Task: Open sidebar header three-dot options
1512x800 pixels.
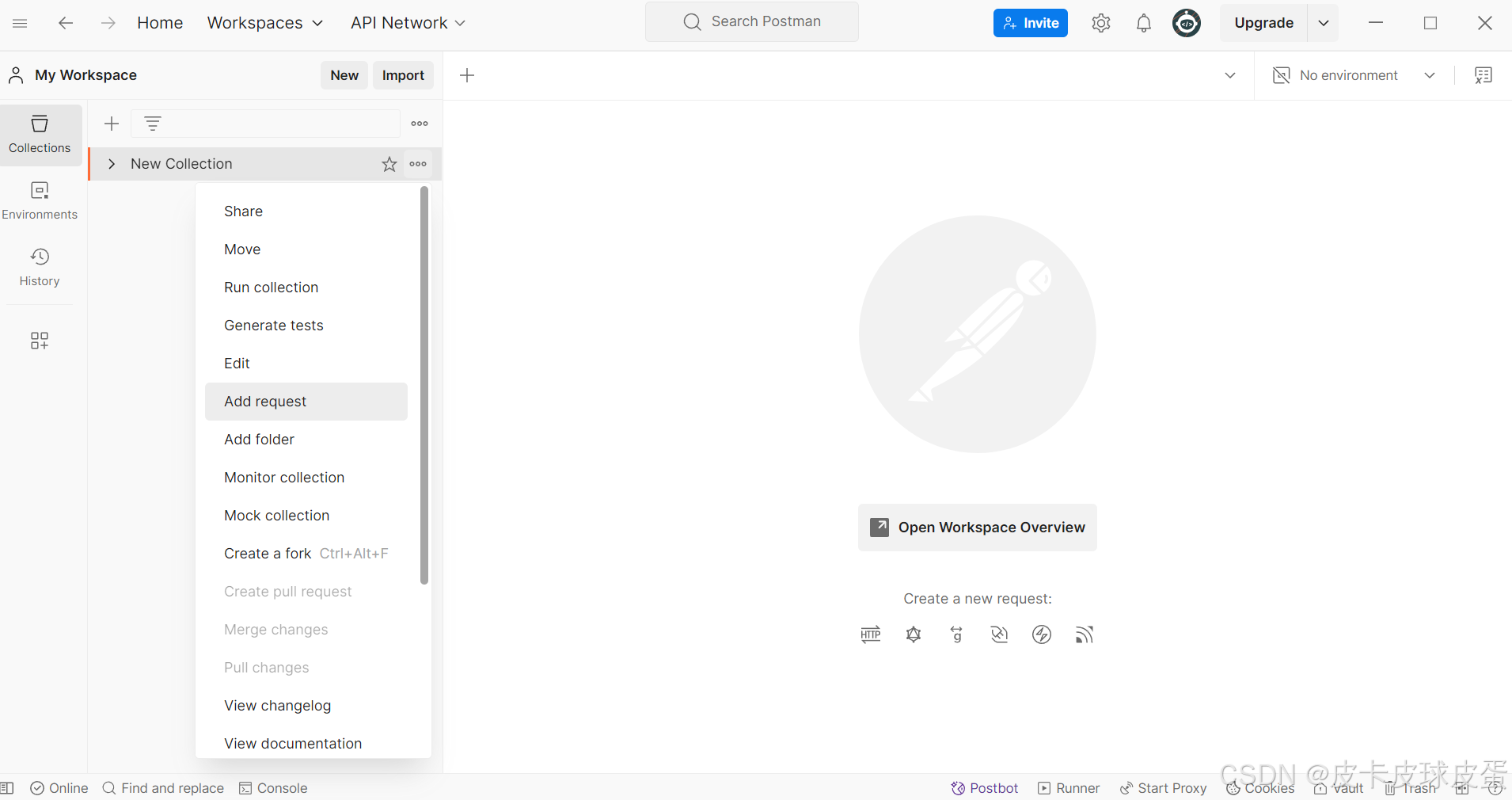Action: (x=420, y=124)
